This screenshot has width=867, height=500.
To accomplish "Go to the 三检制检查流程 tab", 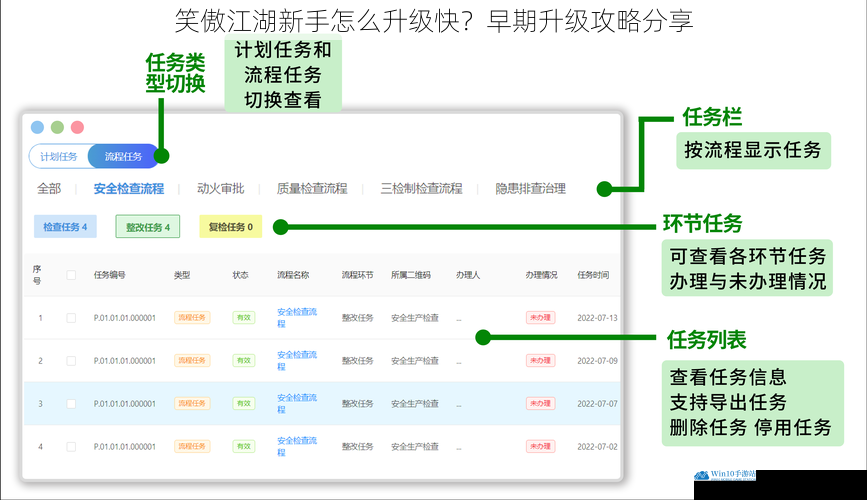I will tap(421, 189).
